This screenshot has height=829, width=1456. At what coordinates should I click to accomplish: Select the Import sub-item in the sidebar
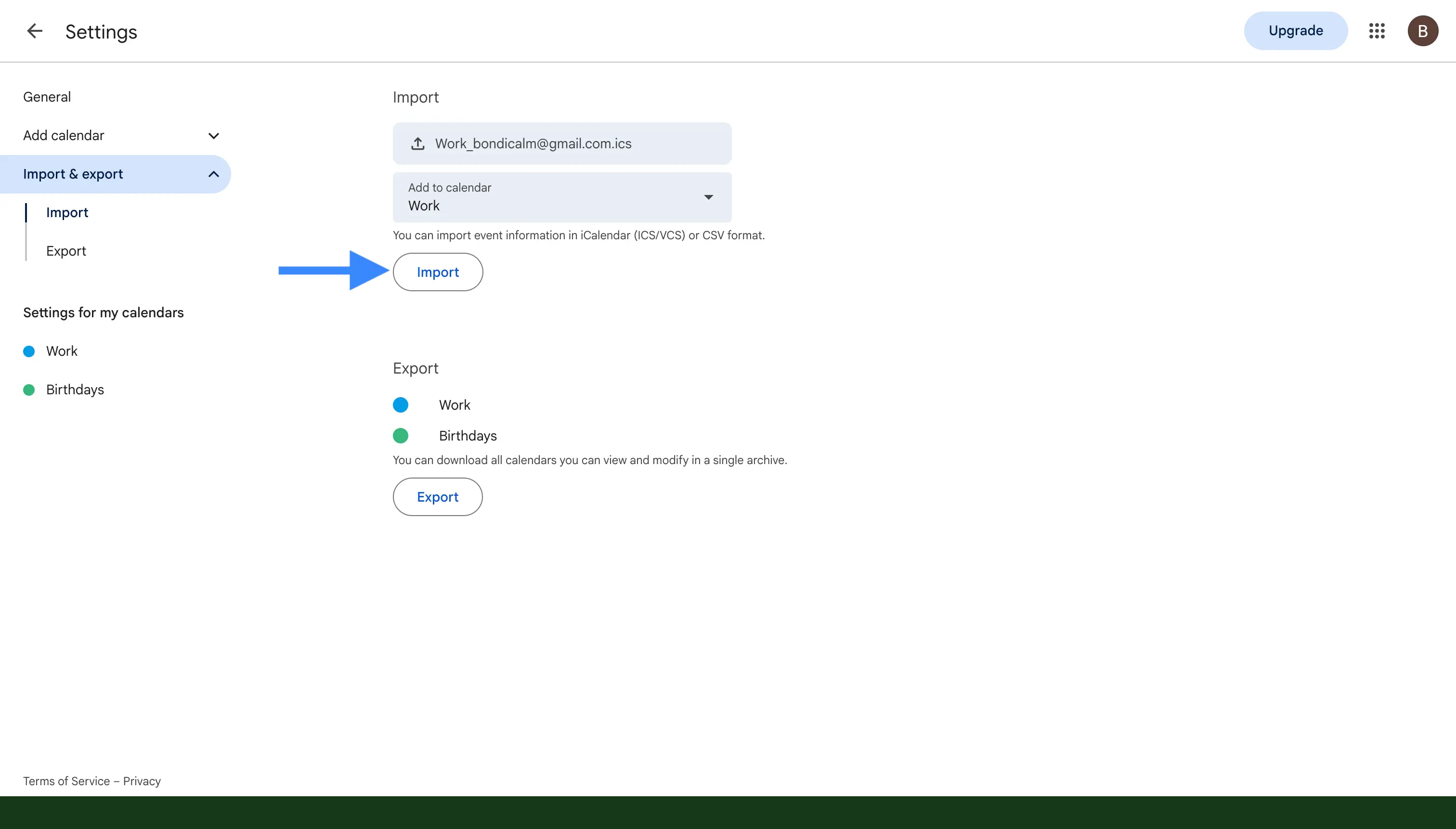[67, 212]
